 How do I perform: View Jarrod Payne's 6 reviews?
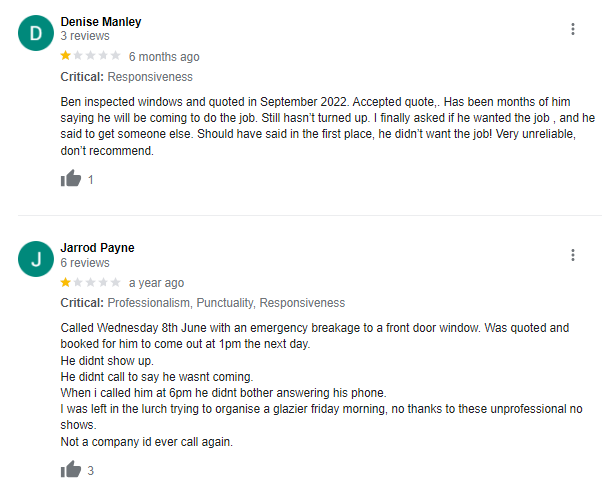point(85,263)
